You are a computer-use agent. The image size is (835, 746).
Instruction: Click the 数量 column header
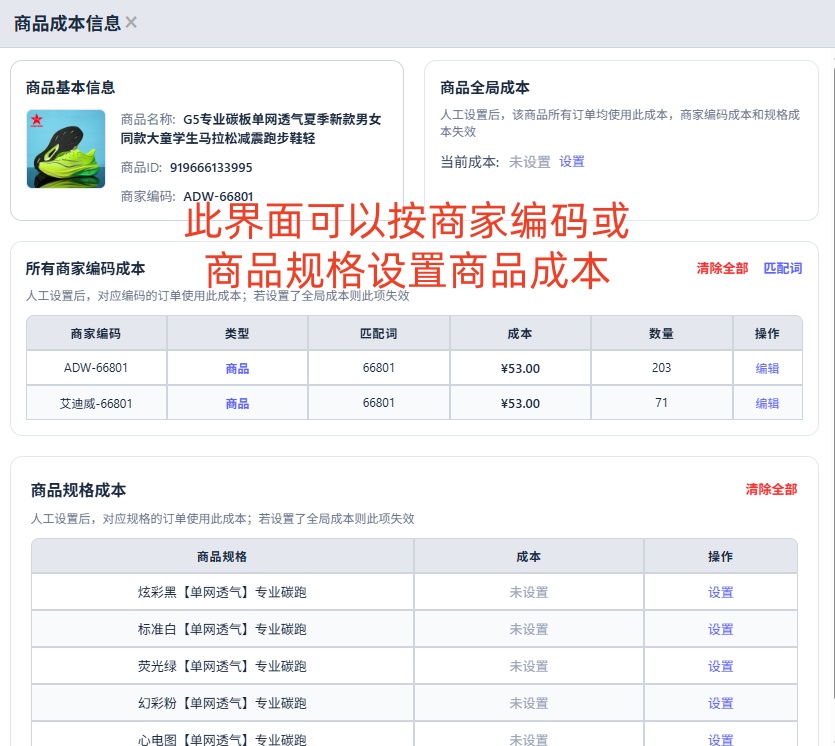[661, 333]
